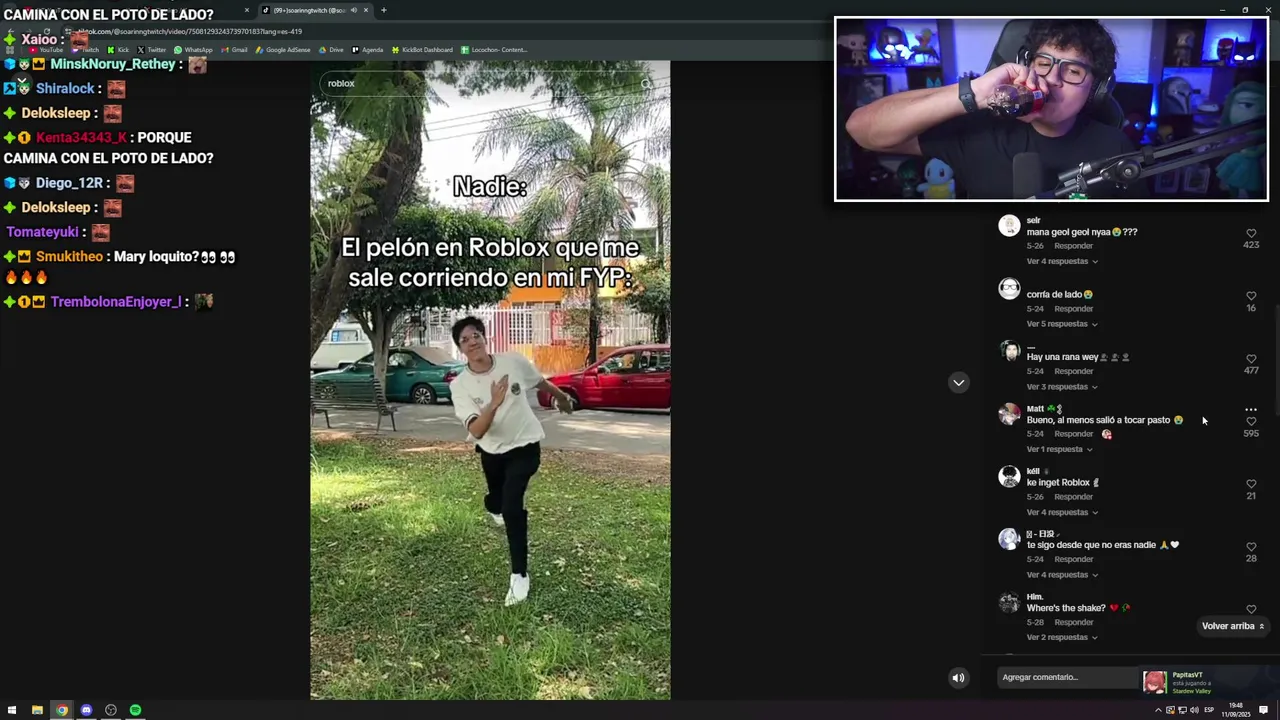
Task: Open a new browser tab
Action: point(383,10)
